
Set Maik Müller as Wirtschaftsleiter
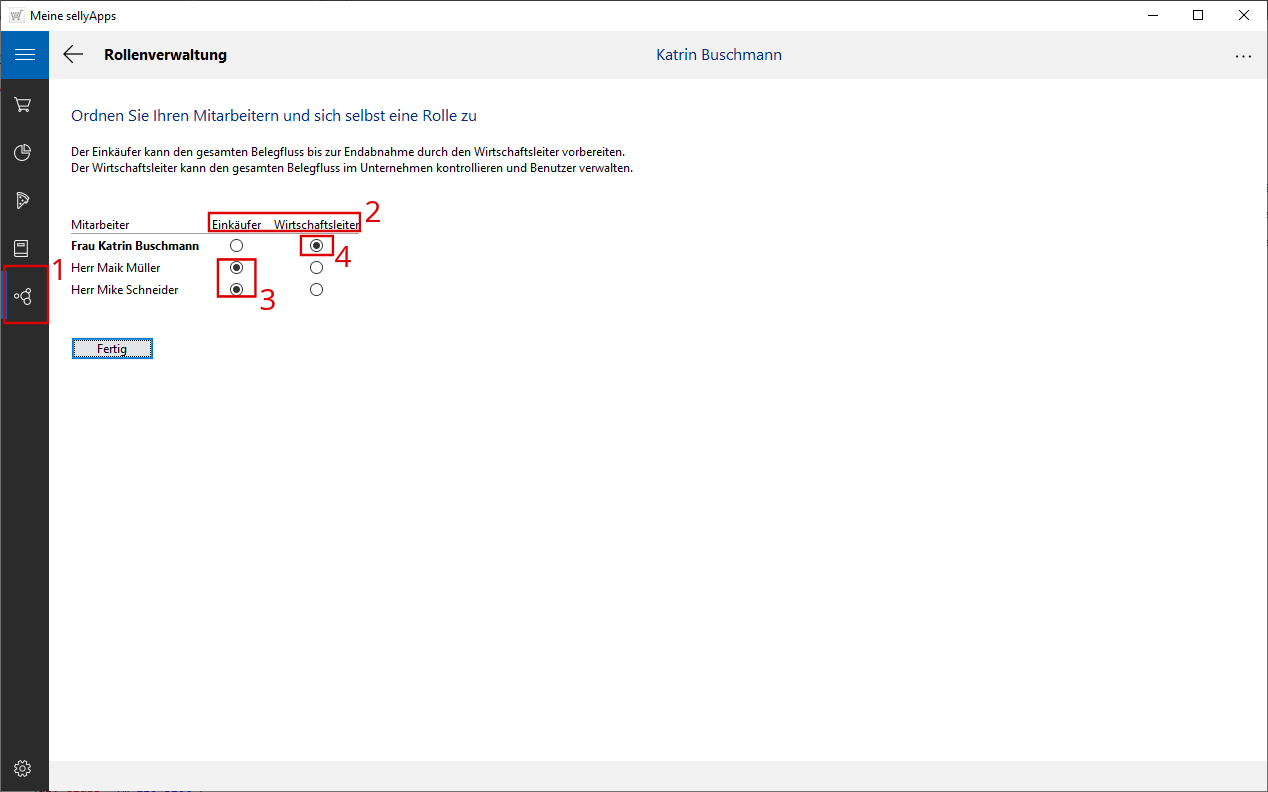click(x=316, y=268)
